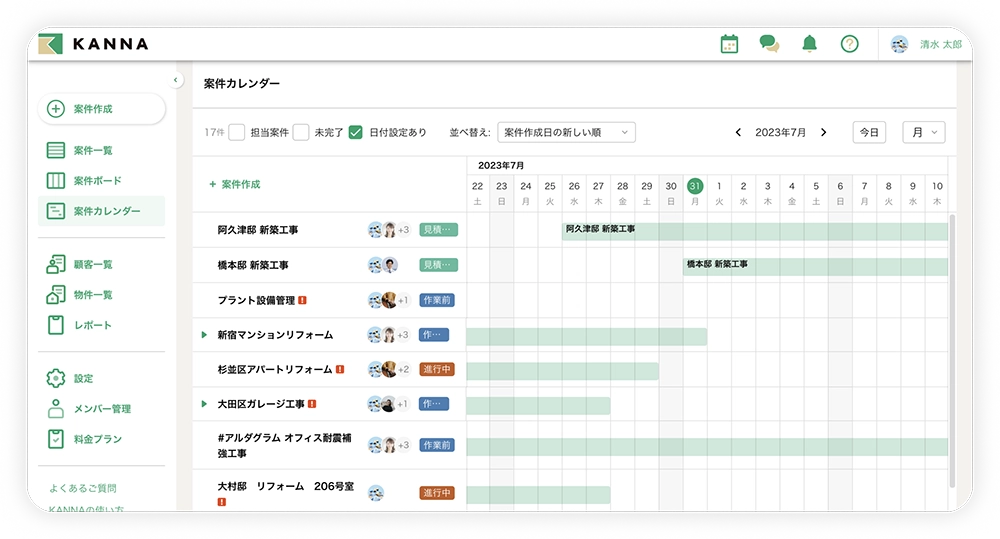Open the 杉並区アパートリフォーム project
This screenshot has width=1000, height=539.
point(275,369)
